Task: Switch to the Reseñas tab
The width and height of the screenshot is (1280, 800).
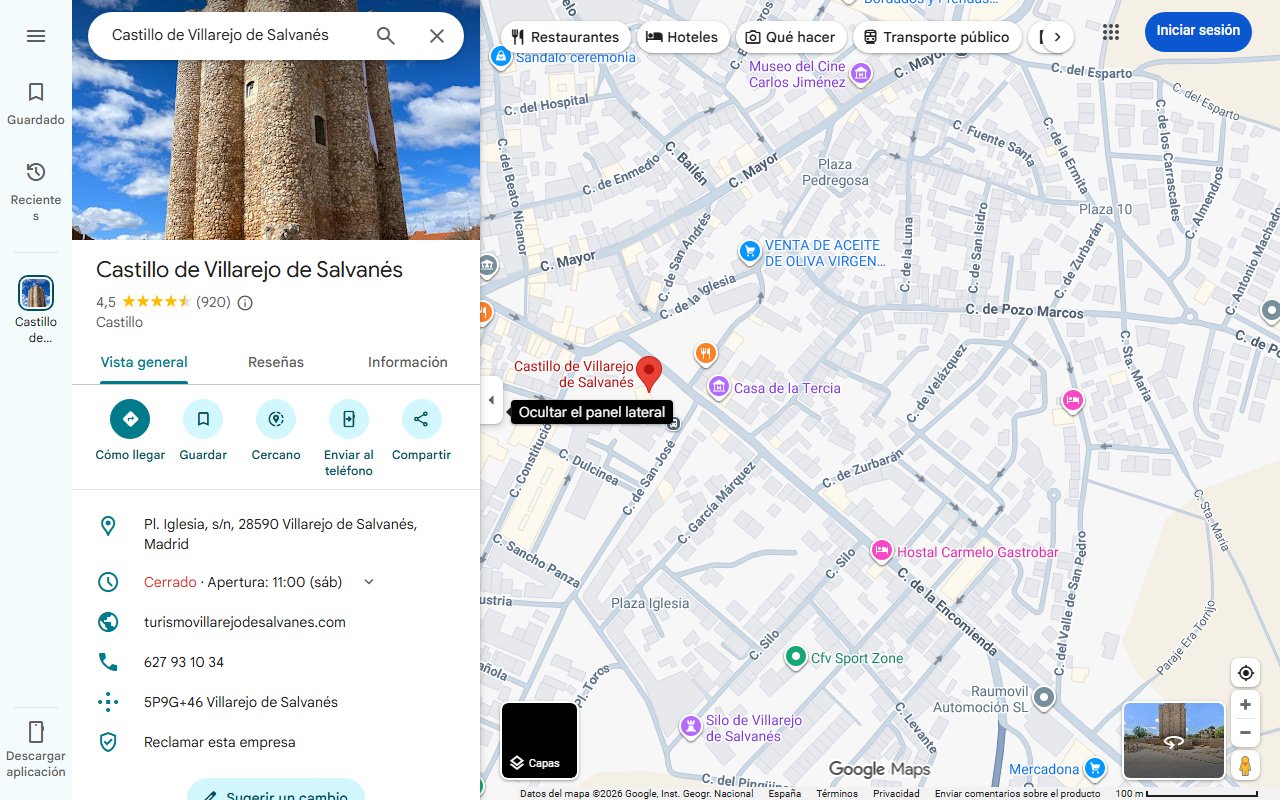Action: [x=276, y=362]
